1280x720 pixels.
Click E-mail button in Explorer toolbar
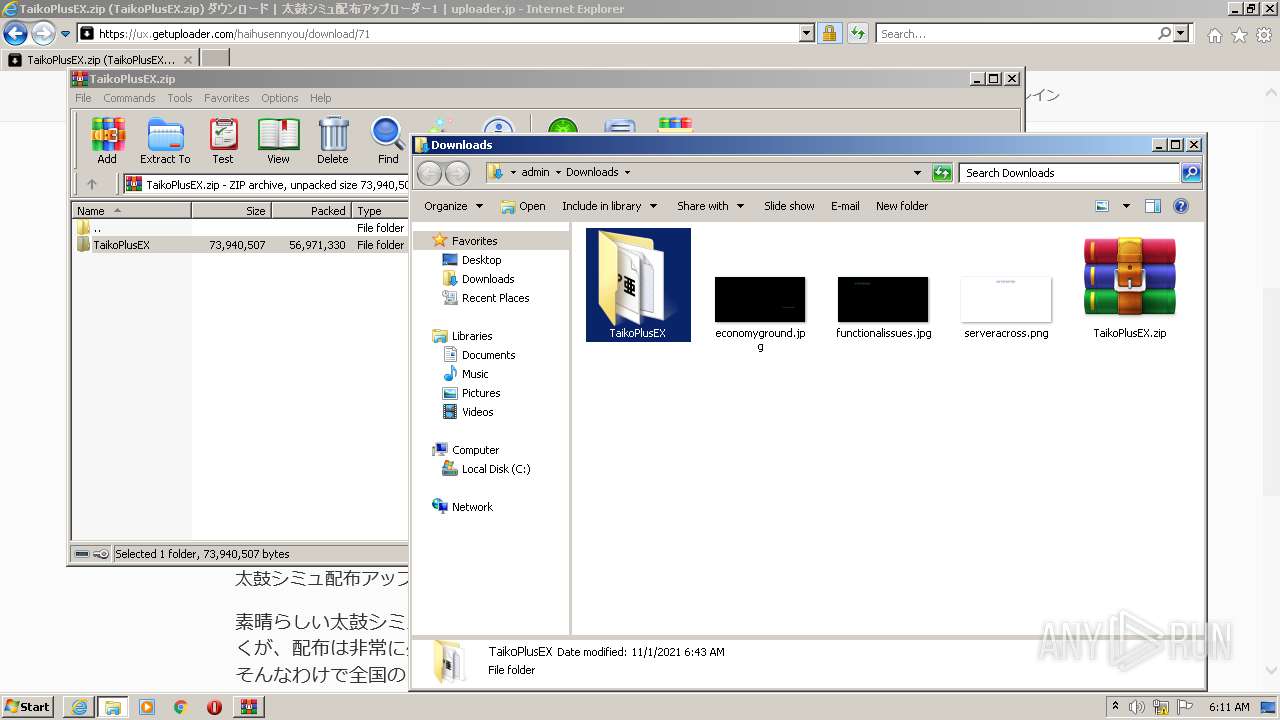[x=845, y=206]
